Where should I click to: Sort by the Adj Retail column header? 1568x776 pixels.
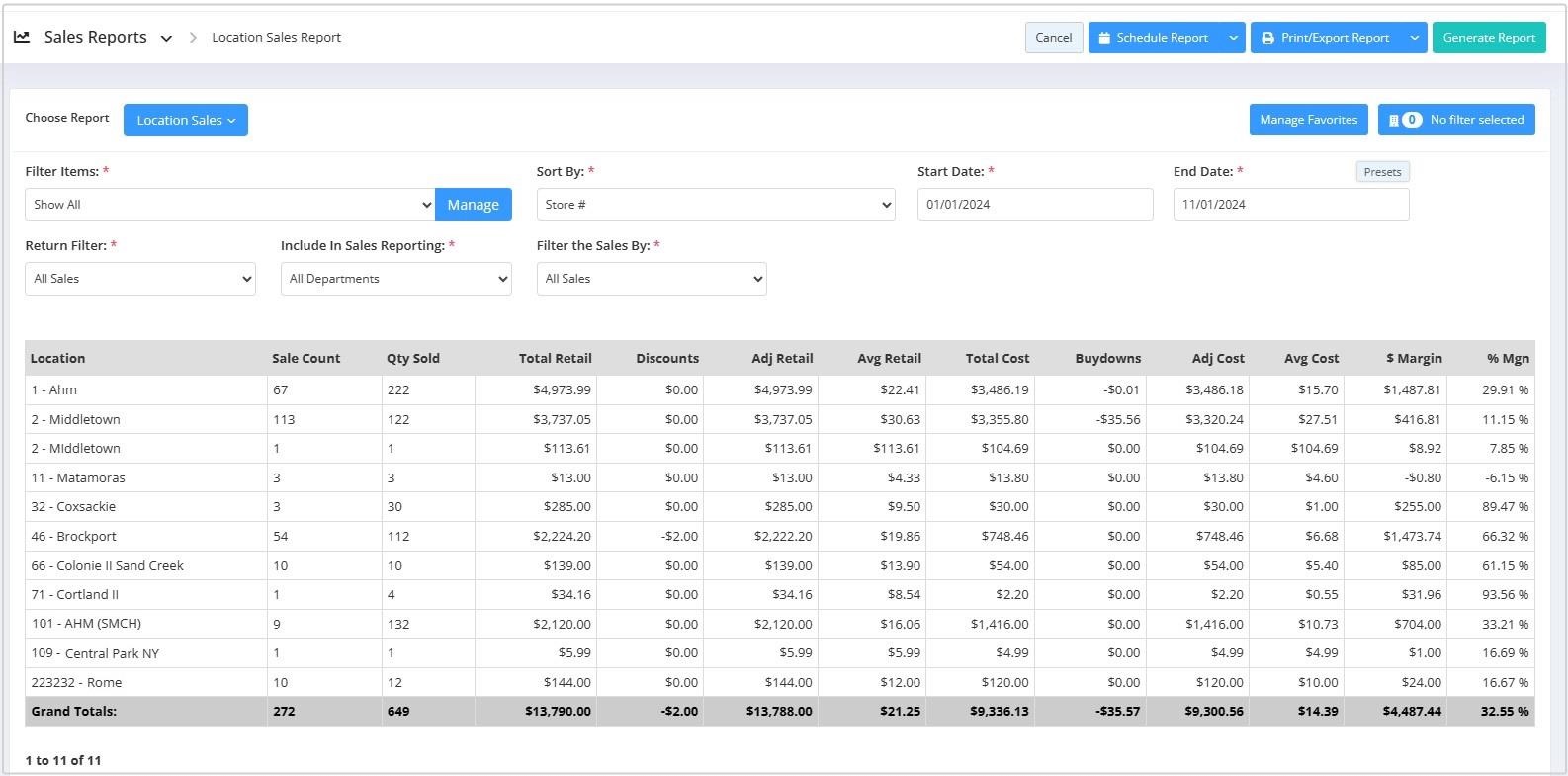tap(782, 358)
